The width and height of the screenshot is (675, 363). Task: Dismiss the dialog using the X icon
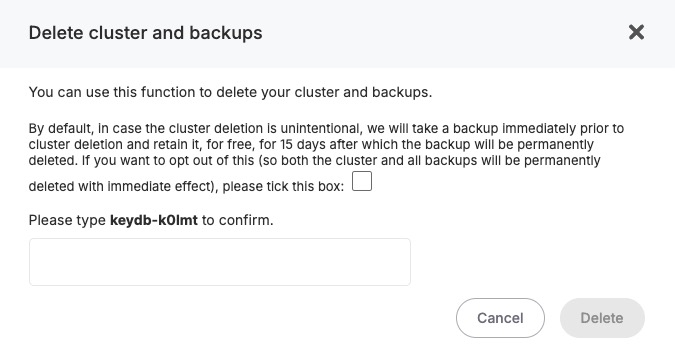[x=636, y=32]
